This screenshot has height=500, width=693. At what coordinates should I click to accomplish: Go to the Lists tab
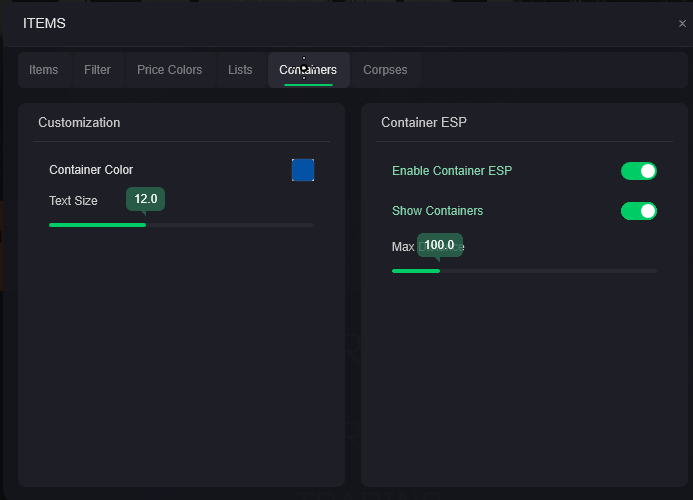click(240, 70)
